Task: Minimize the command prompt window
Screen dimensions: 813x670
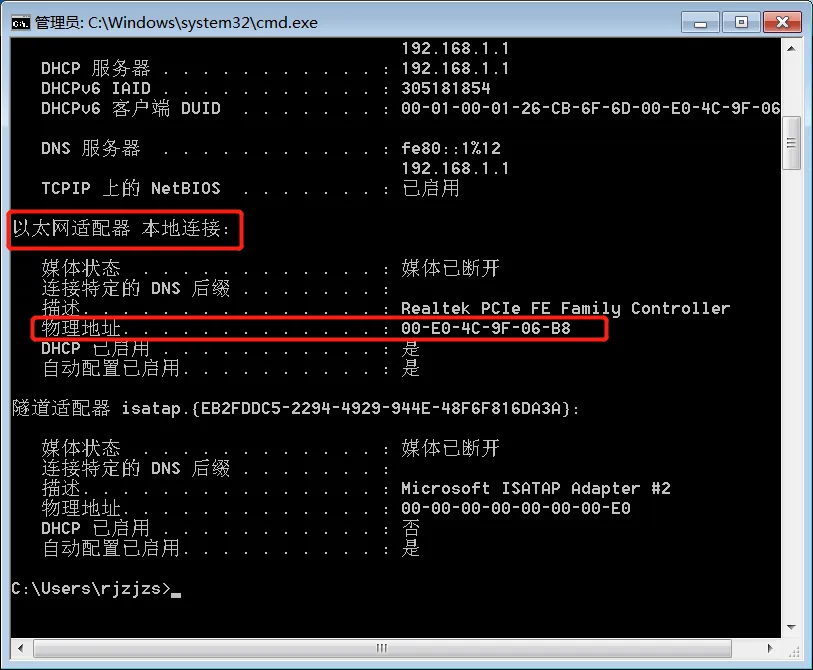Action: click(x=700, y=23)
